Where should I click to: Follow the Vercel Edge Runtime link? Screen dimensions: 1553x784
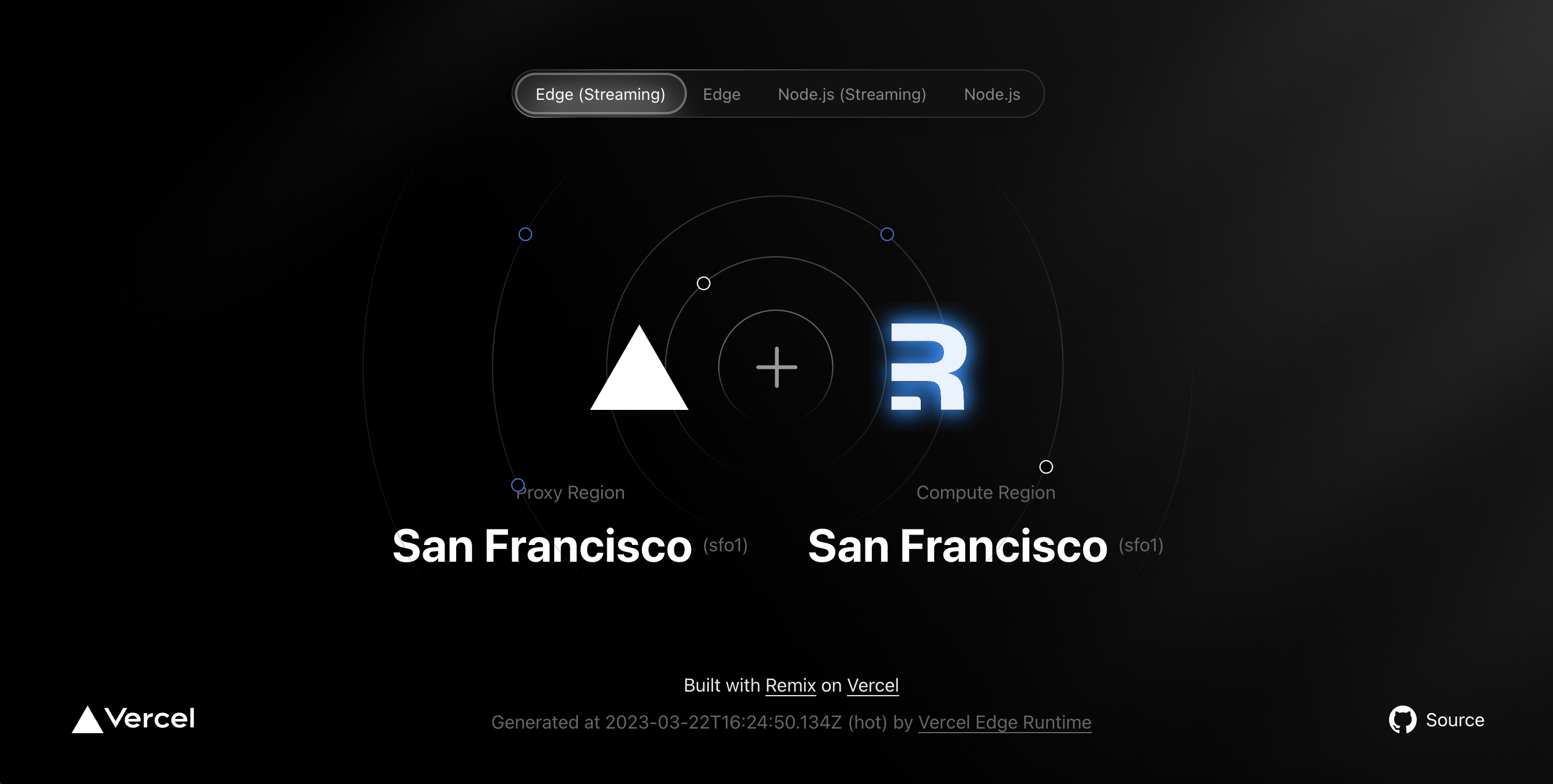click(x=1005, y=722)
